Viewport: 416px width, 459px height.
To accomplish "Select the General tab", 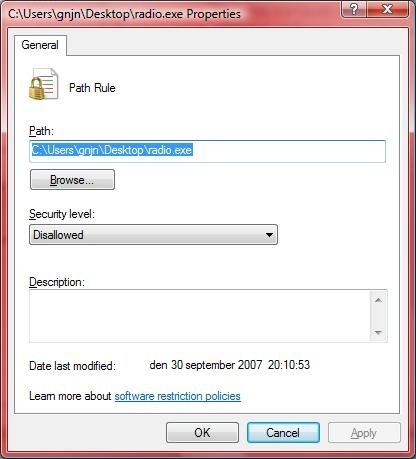I will [40, 45].
